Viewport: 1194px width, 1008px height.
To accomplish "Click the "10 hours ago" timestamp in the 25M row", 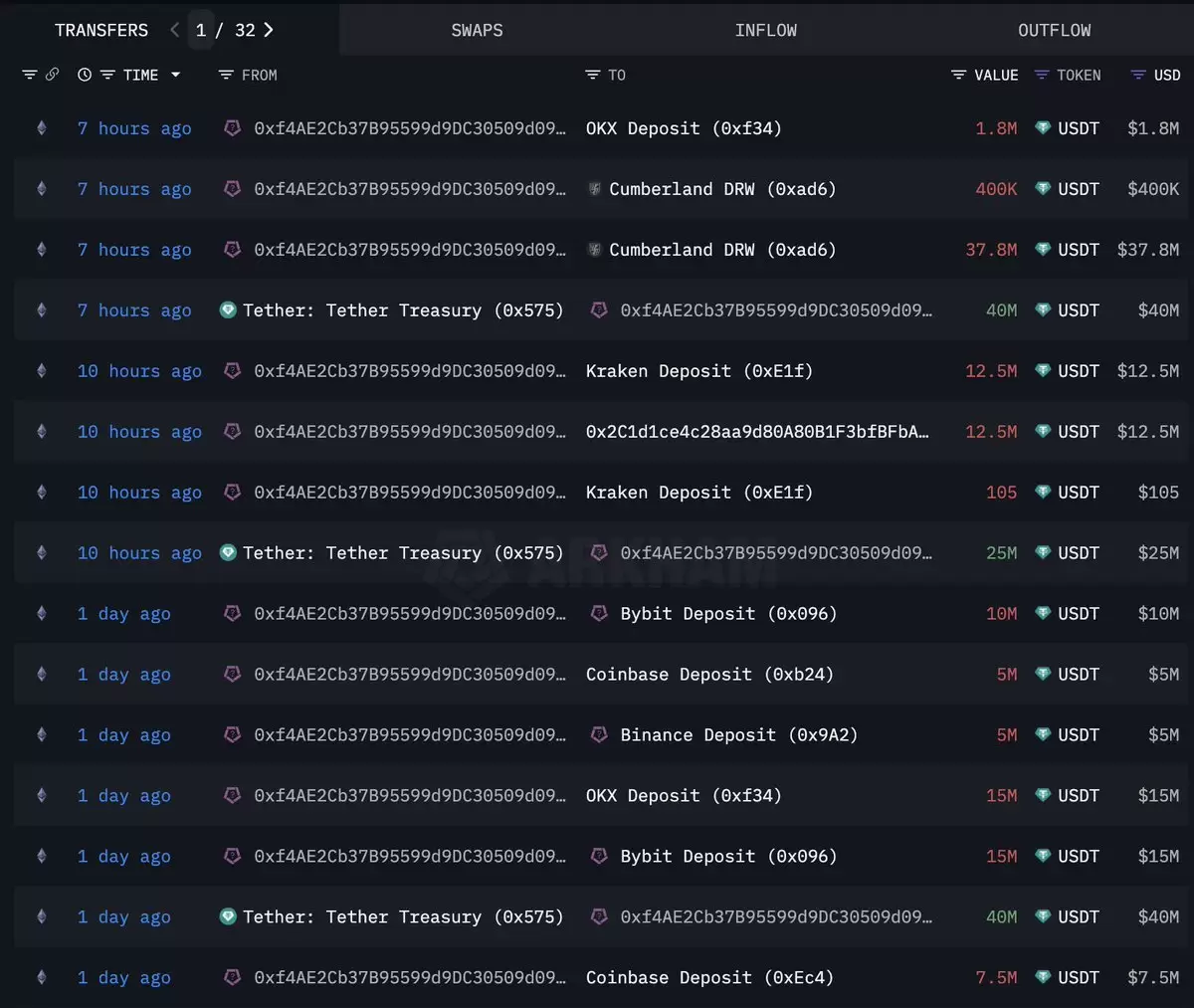I will (x=139, y=552).
